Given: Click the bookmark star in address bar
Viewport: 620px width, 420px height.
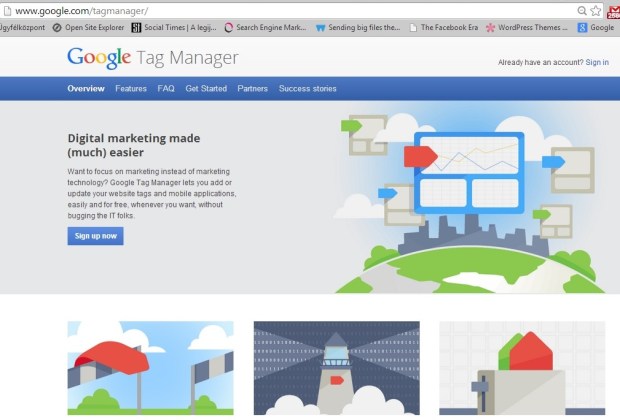Looking at the screenshot, I should click(x=595, y=11).
